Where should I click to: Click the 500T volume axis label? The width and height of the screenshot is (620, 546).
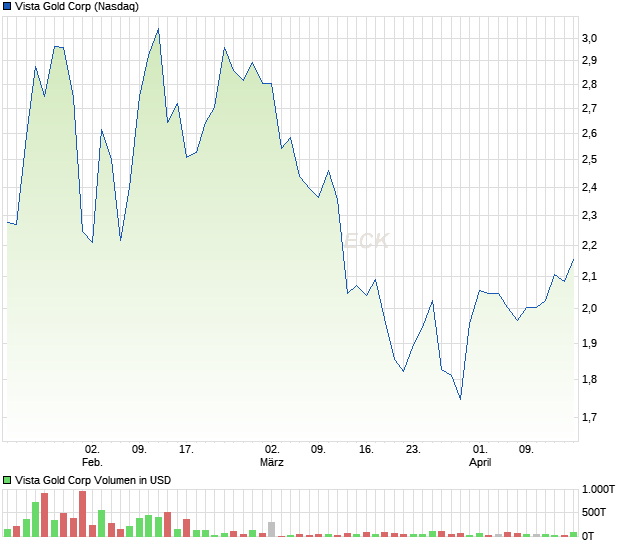coord(594,512)
